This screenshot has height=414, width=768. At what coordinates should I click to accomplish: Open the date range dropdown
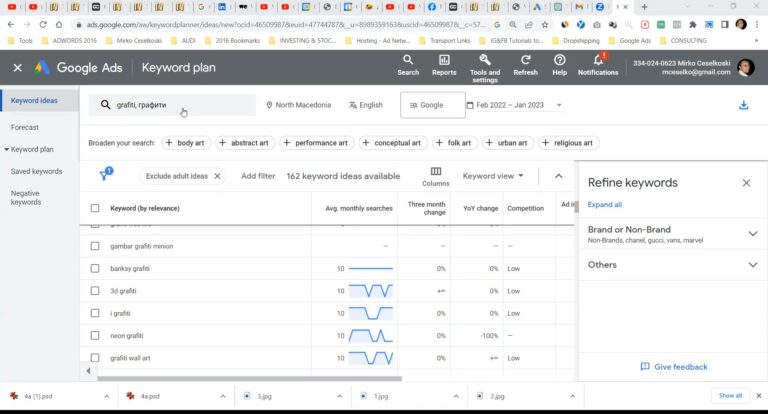(514, 105)
